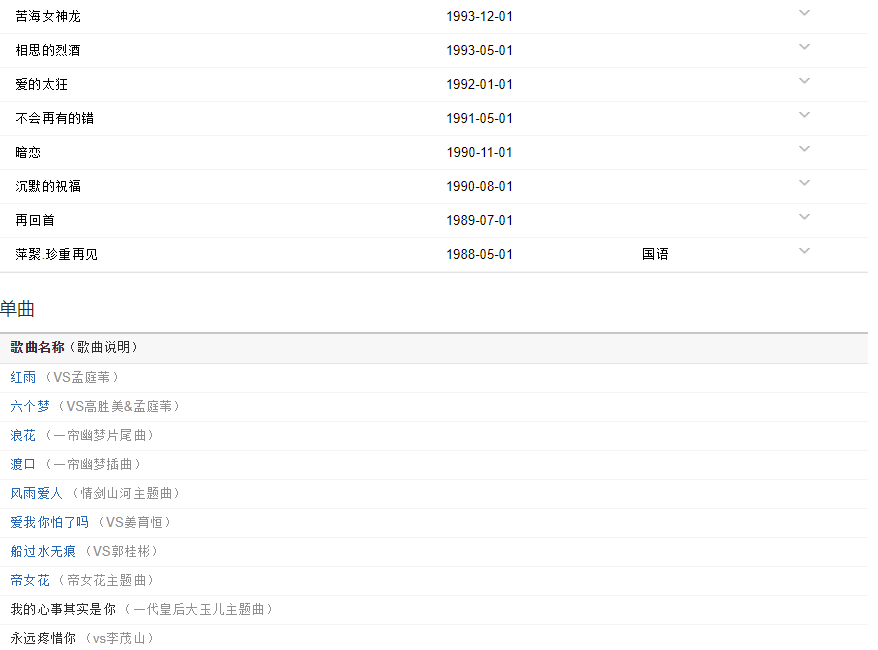Select the 我的心事其实是你 song title text
The width and height of the screenshot is (878, 650).
63,609
